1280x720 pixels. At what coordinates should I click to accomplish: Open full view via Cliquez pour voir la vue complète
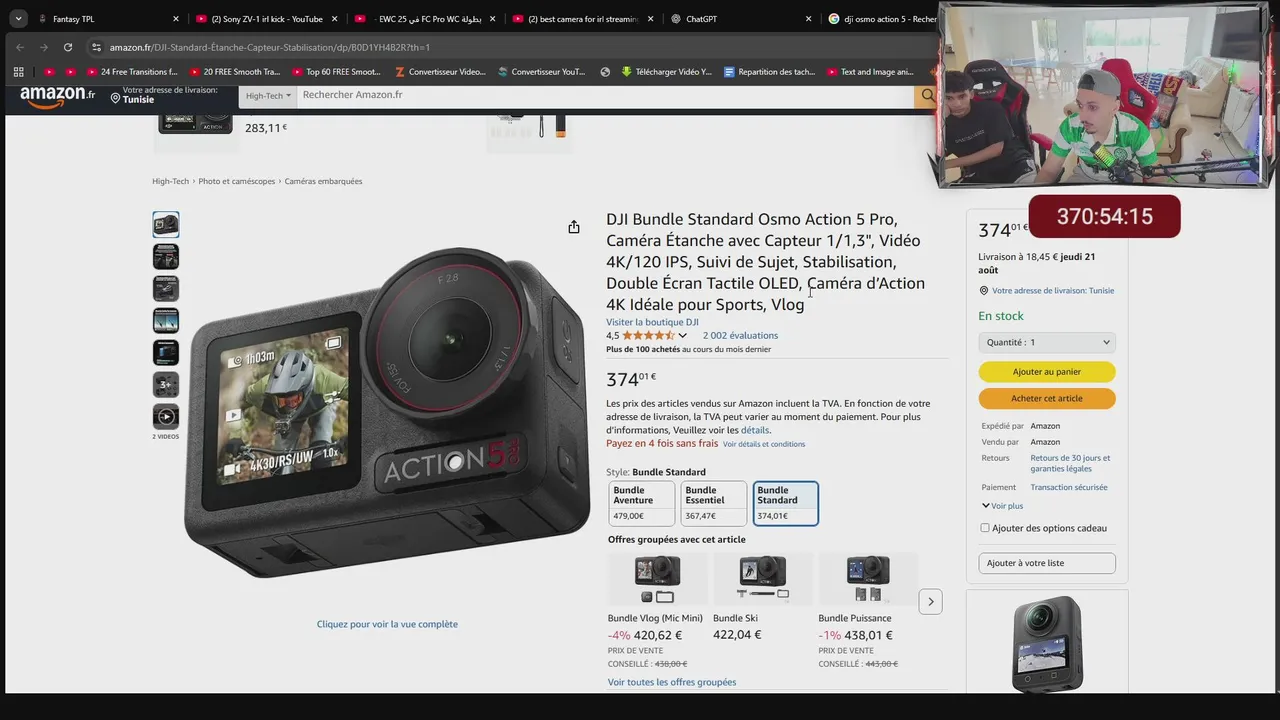coord(387,624)
